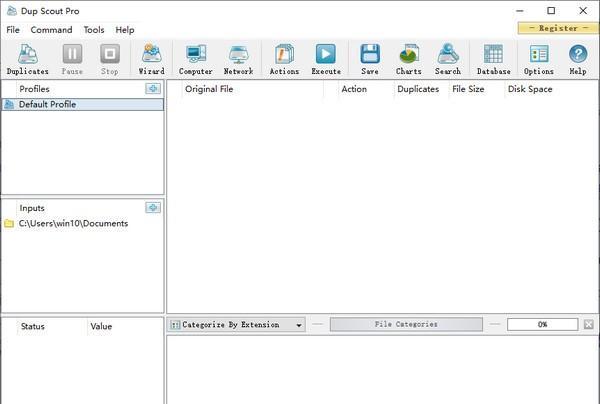This screenshot has width=600, height=404.
Task: Open the Network scan icon
Action: [238, 59]
